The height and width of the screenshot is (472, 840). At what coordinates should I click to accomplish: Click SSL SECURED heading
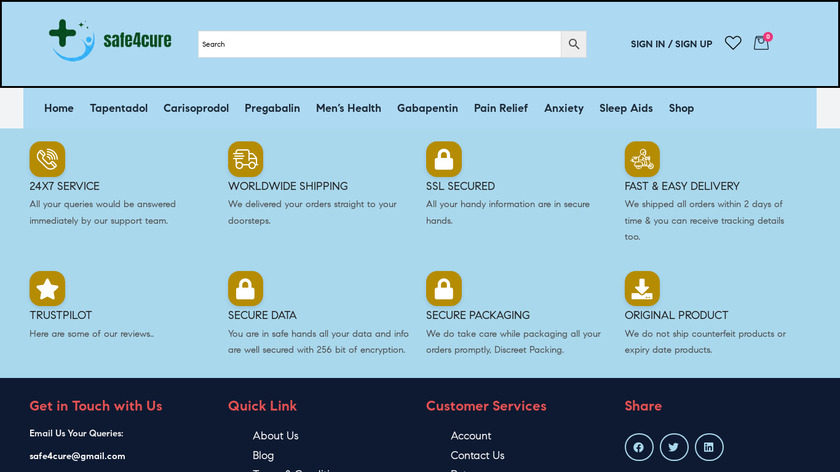pos(460,186)
